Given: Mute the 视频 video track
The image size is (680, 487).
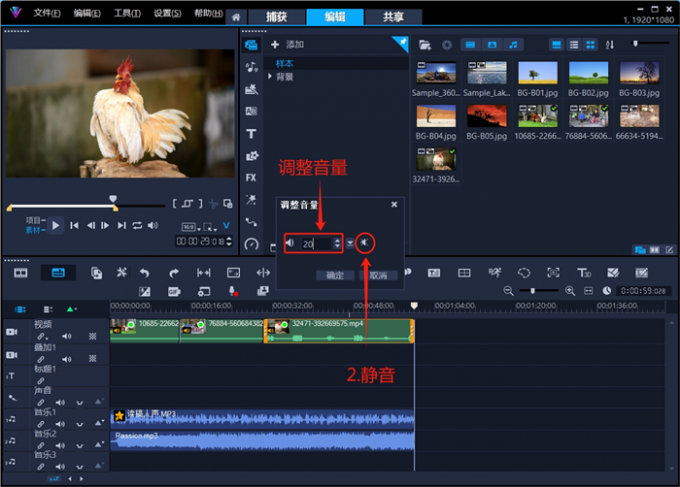Looking at the screenshot, I should tap(66, 336).
